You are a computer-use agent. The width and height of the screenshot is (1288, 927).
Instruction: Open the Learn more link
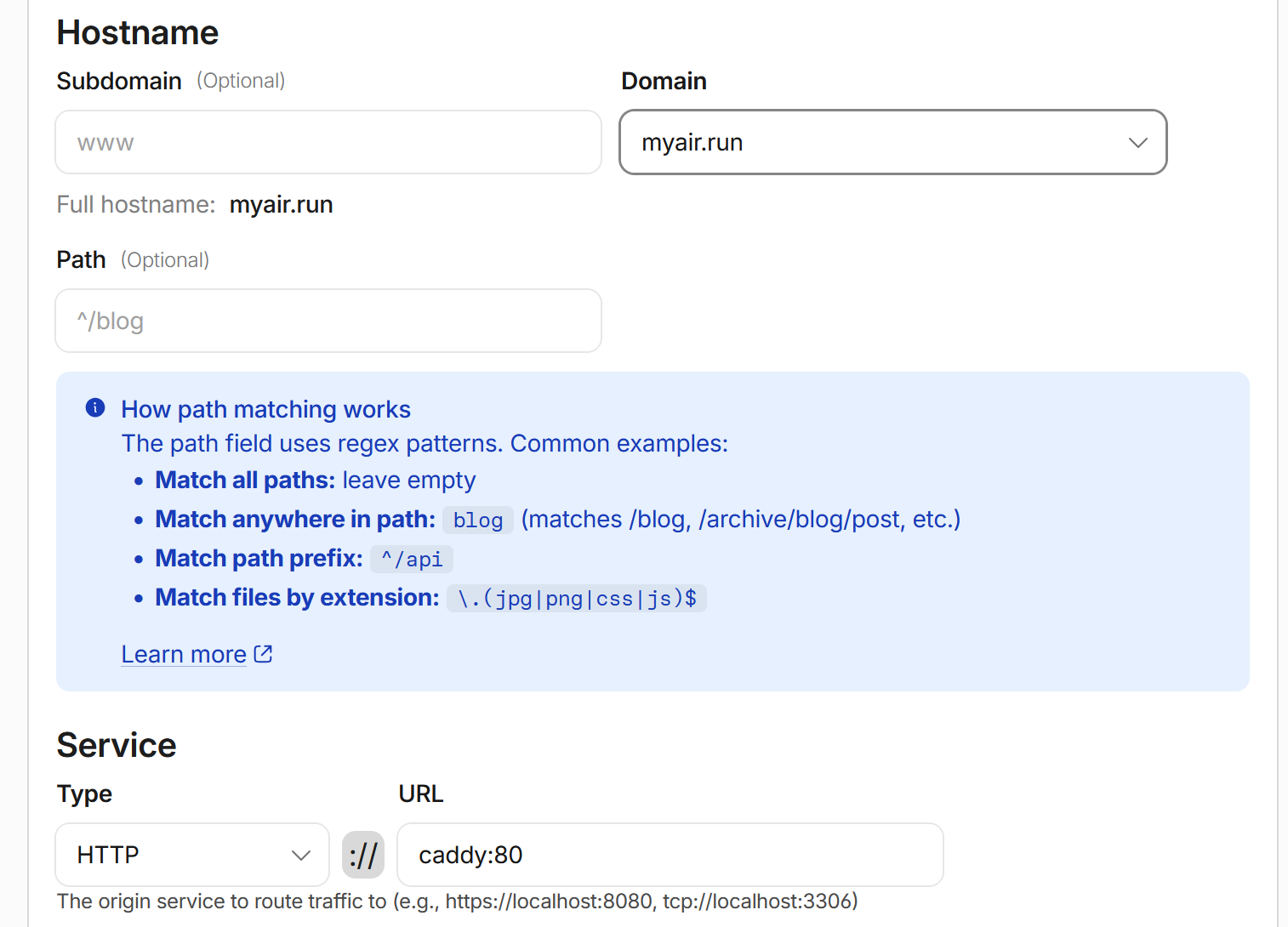click(184, 654)
